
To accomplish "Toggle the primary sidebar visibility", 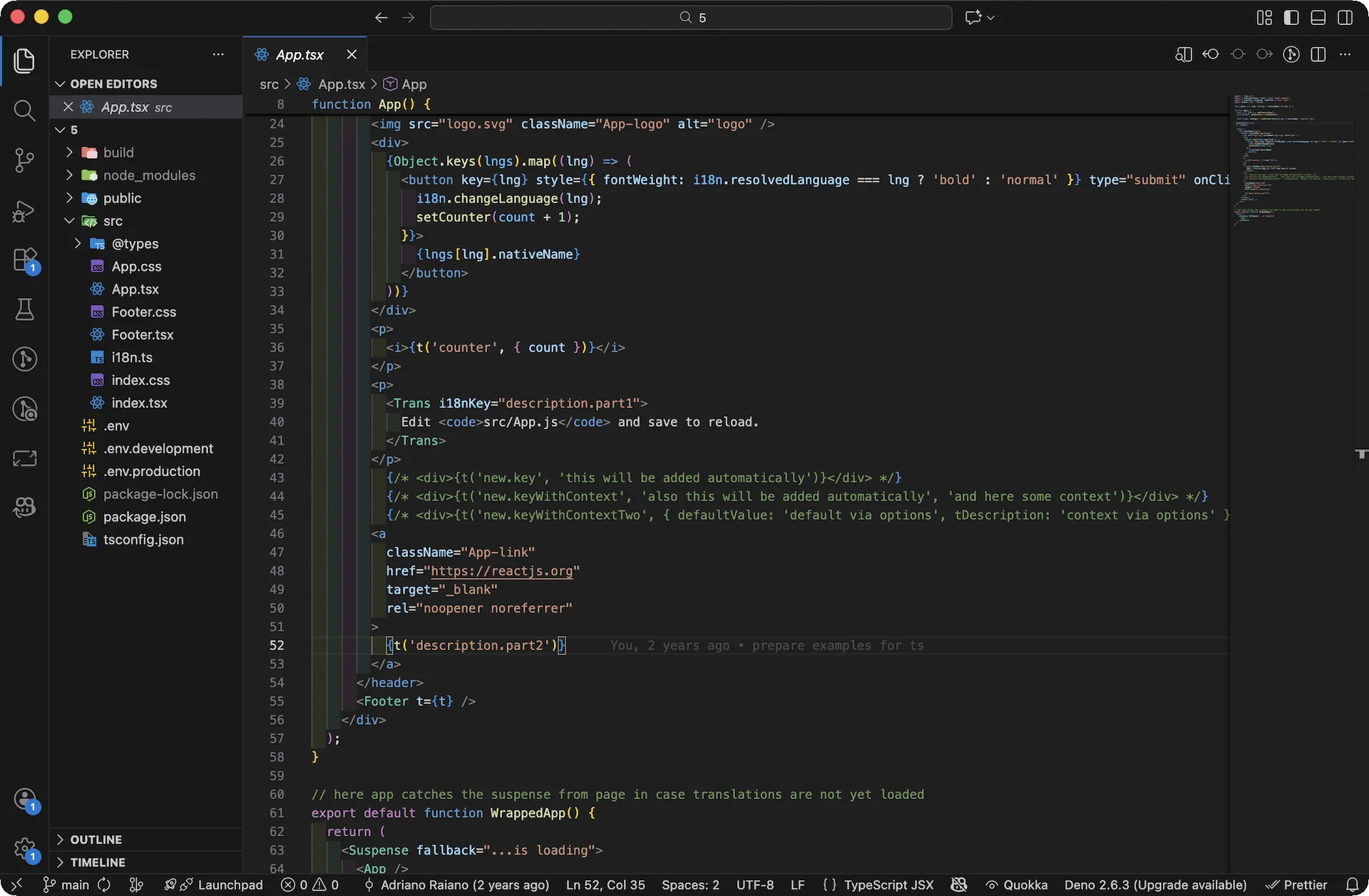I will tap(1292, 17).
